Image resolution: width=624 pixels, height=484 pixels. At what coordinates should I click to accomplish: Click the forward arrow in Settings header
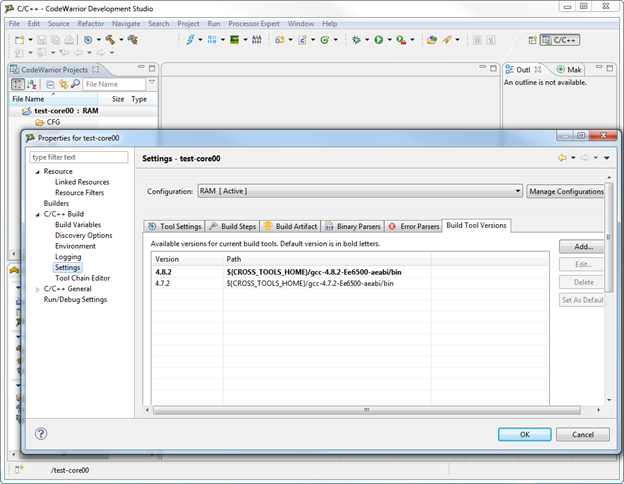tap(584, 158)
